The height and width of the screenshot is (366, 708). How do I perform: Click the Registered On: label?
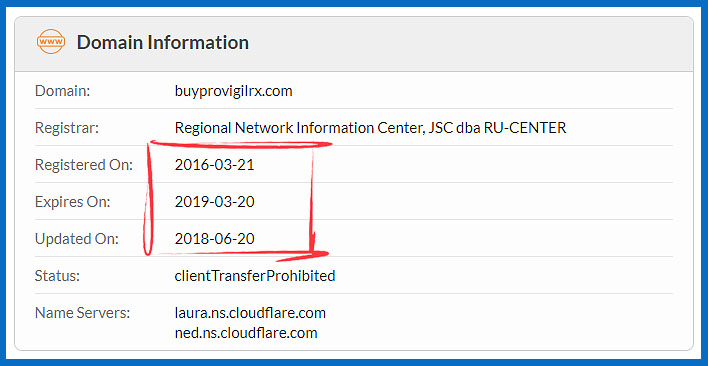coord(84,165)
